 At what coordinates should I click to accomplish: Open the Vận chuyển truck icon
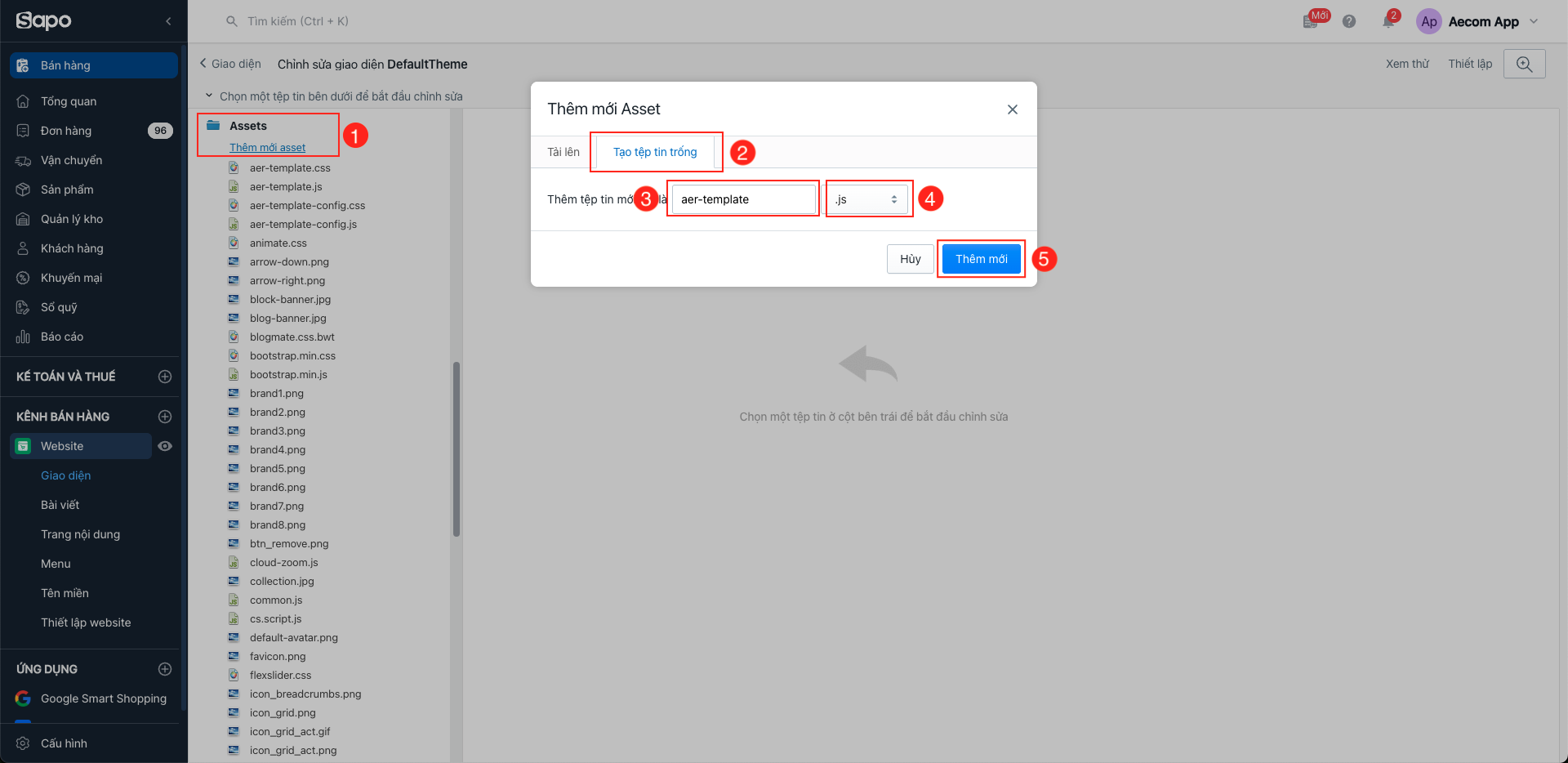pos(23,160)
